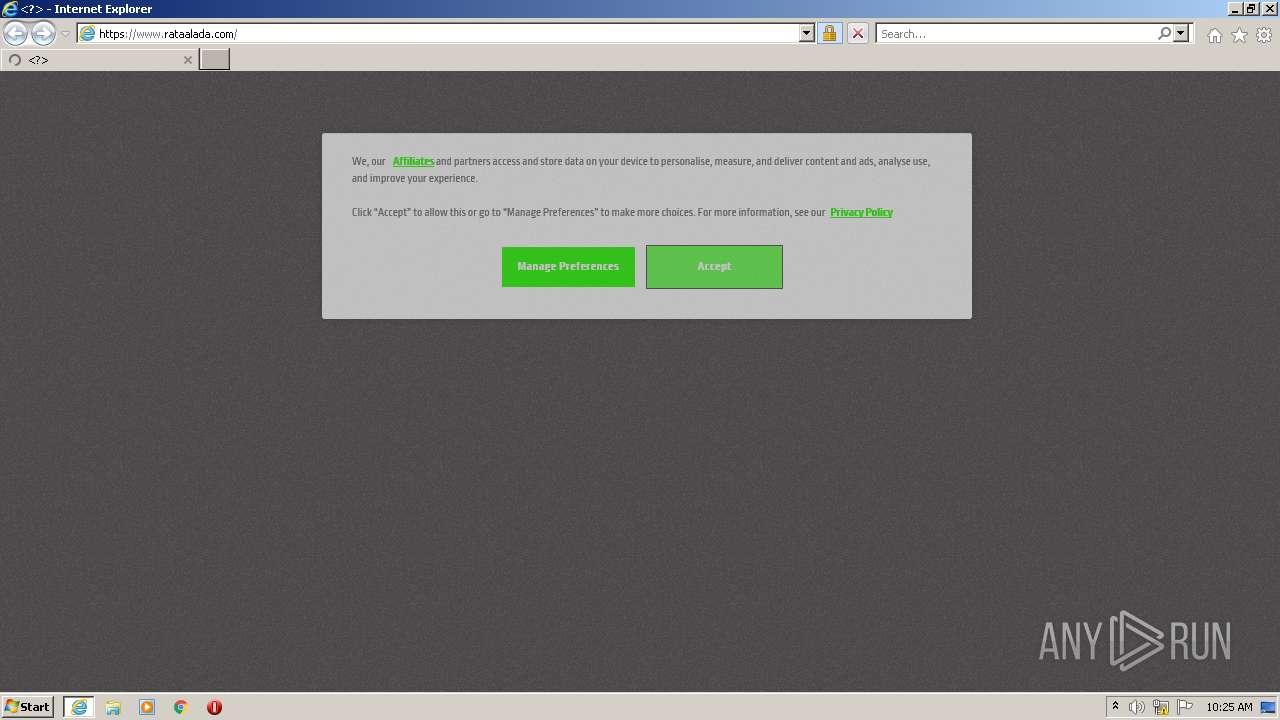The width and height of the screenshot is (1280, 720).
Task: Click into the Search box
Action: pyautogui.click(x=1015, y=33)
